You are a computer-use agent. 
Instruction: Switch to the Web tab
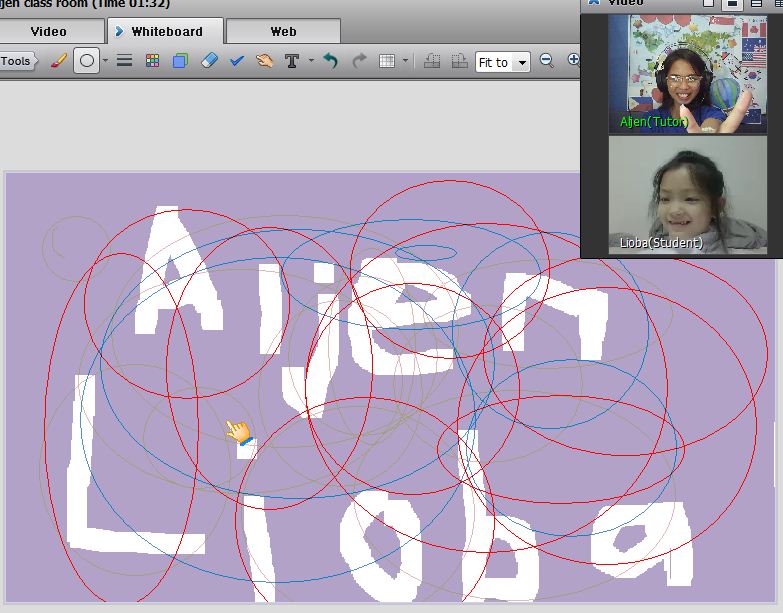tap(283, 31)
